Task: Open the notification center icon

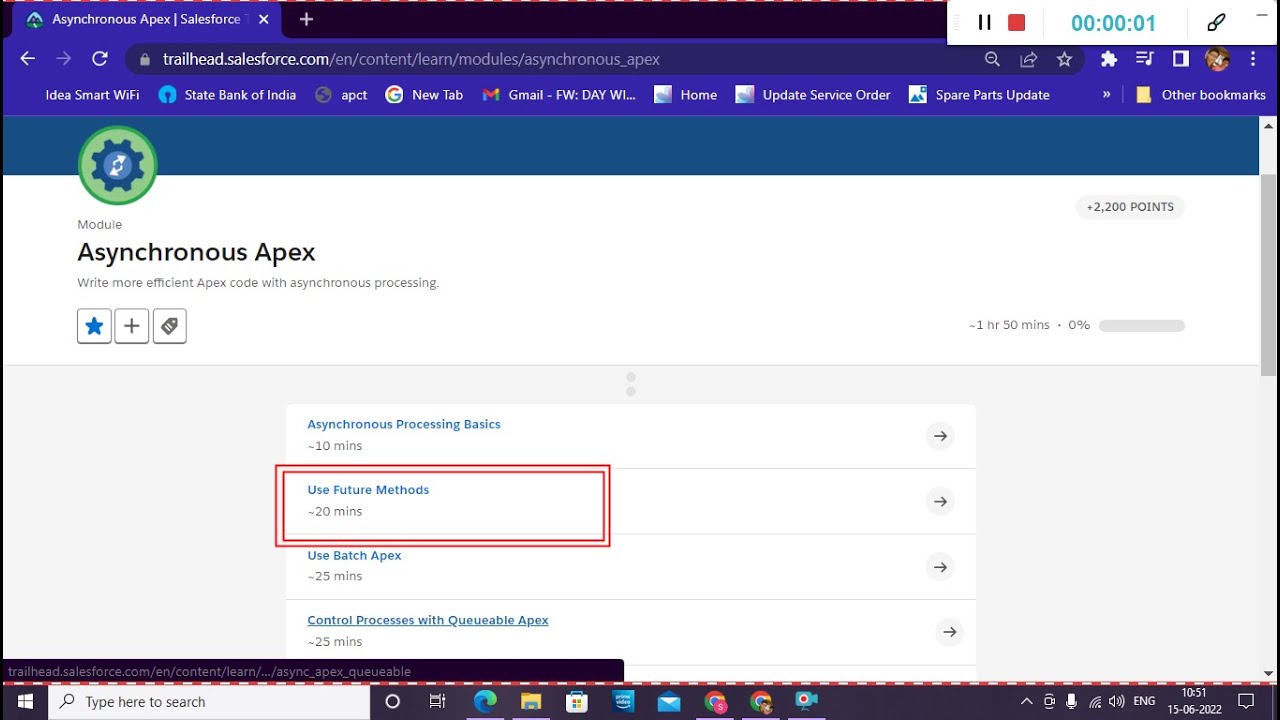Action: coord(1246,702)
